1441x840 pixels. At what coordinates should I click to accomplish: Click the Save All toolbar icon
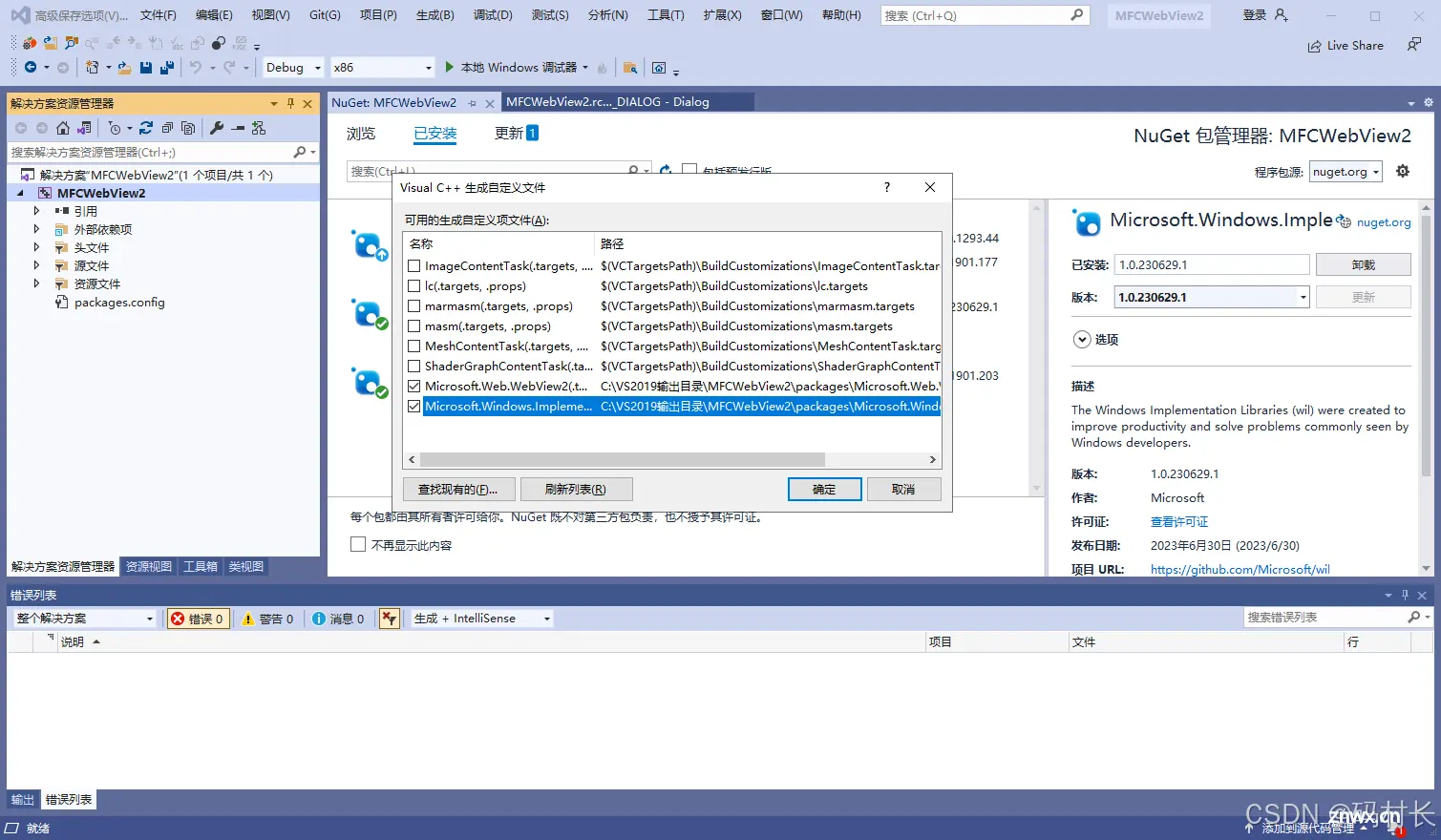[167, 67]
